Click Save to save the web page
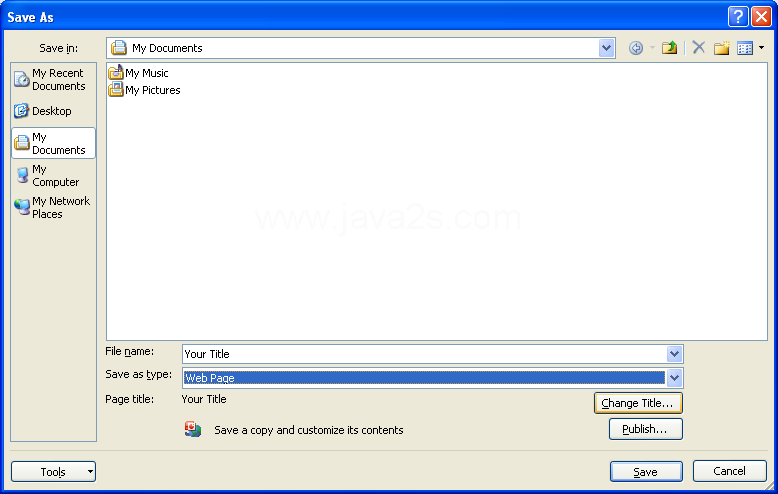This screenshot has width=778, height=494. click(646, 472)
